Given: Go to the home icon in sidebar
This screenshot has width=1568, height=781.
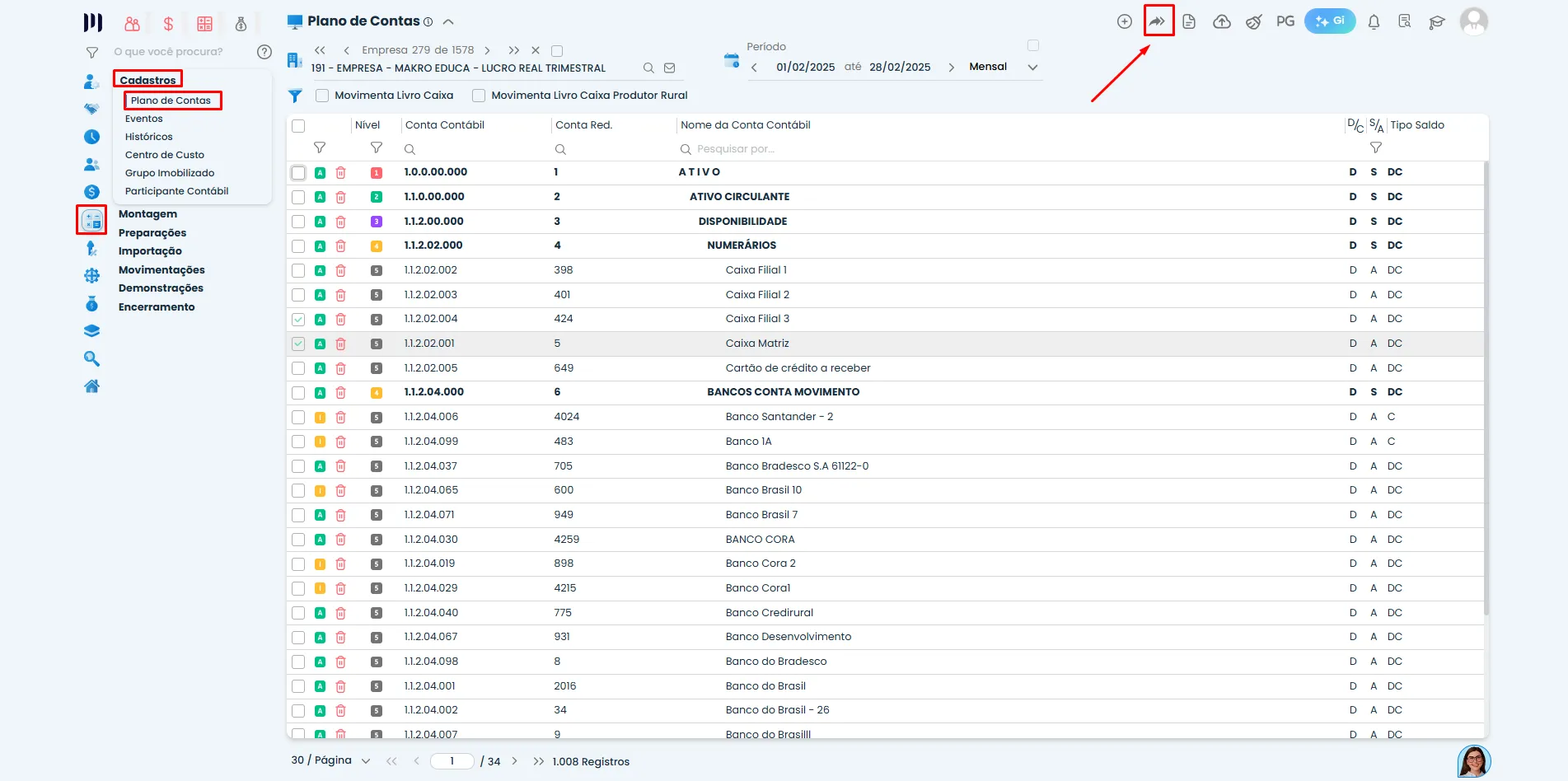Looking at the screenshot, I should 91,386.
